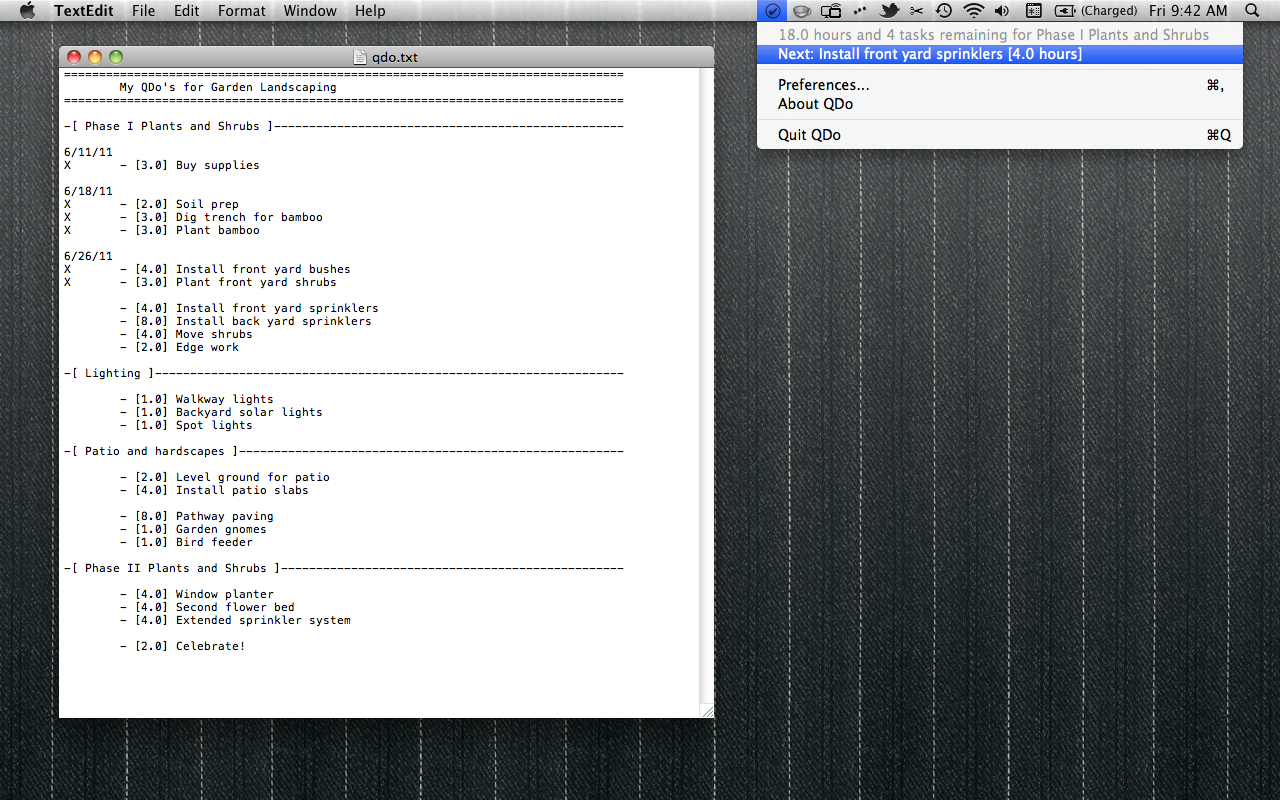Screen dimensions: 1280x800
Task: Open the Twitter bird menu bar icon
Action: 888,11
